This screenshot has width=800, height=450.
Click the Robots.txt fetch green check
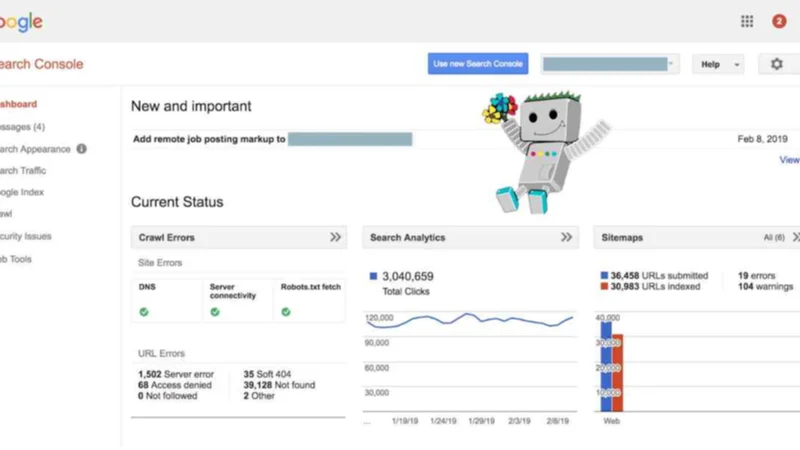pos(286,312)
